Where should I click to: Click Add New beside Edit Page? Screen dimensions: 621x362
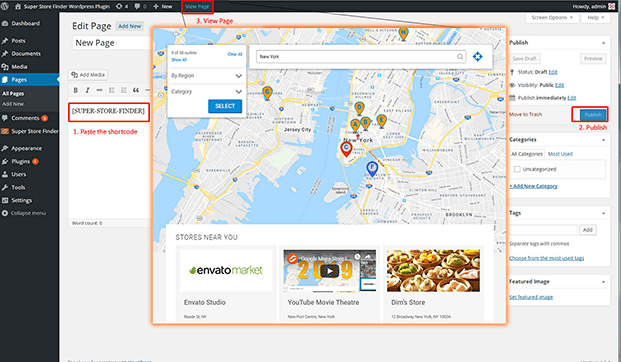pyautogui.click(x=130, y=26)
